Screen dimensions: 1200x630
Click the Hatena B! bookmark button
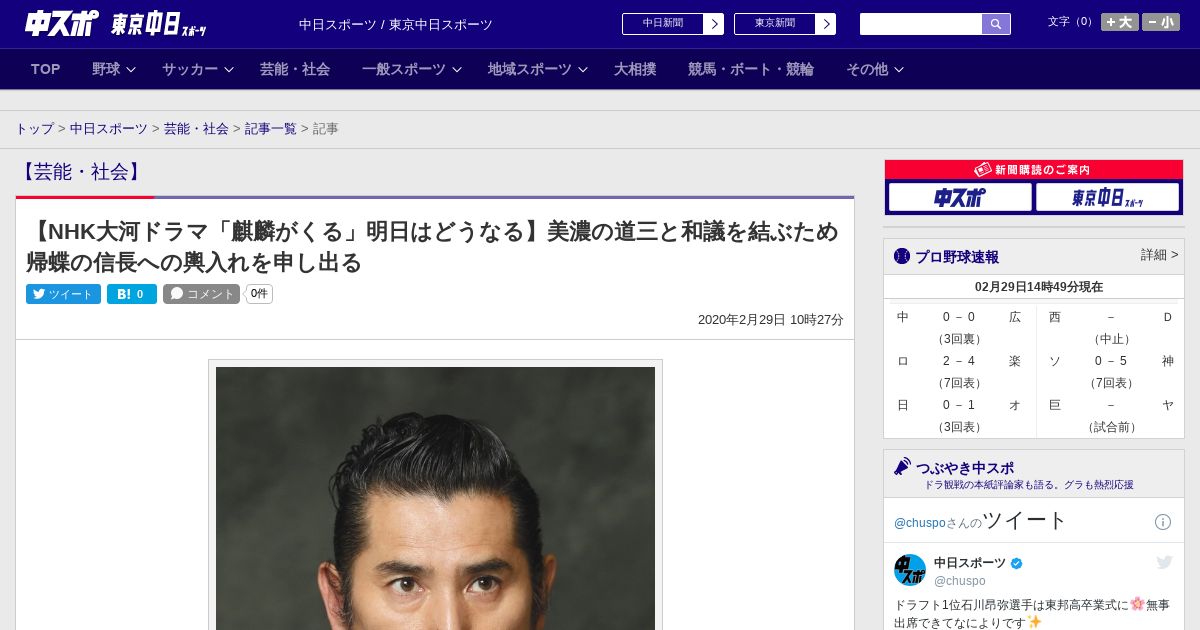coord(132,294)
